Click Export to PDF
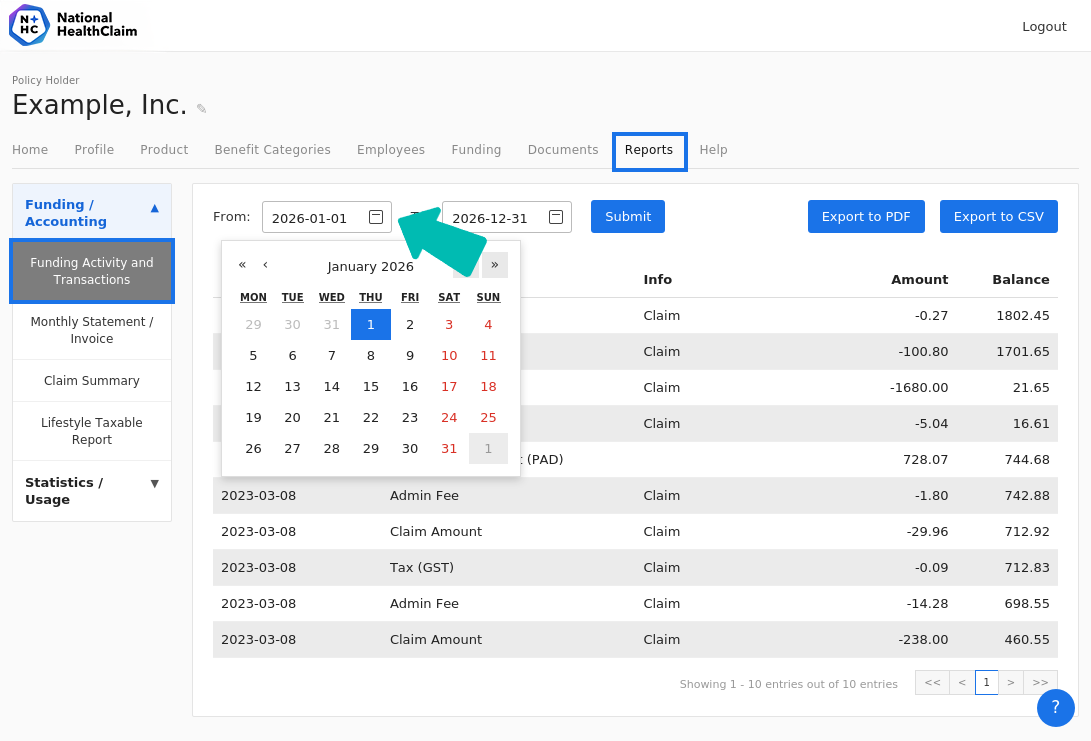The height and width of the screenshot is (741, 1091). pyautogui.click(x=866, y=216)
